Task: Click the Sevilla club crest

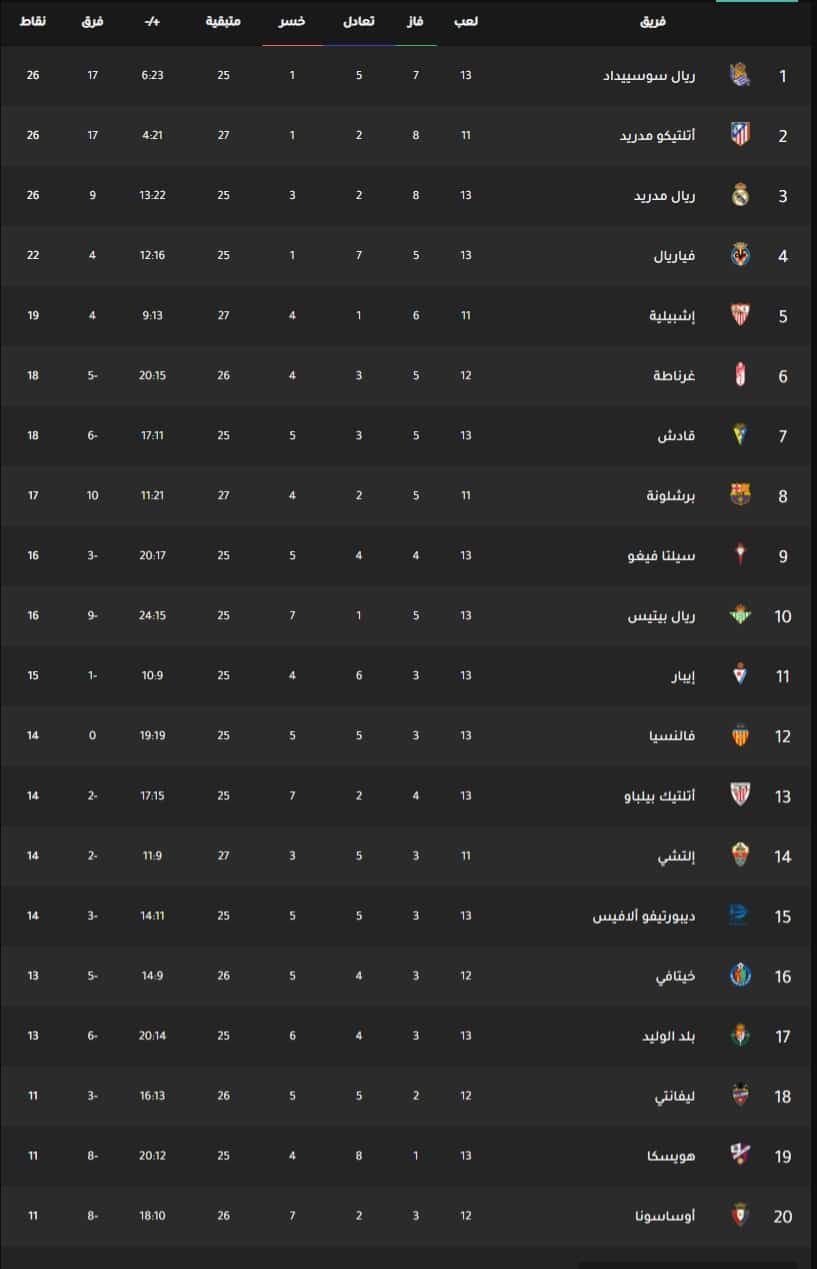Action: pyautogui.click(x=740, y=315)
